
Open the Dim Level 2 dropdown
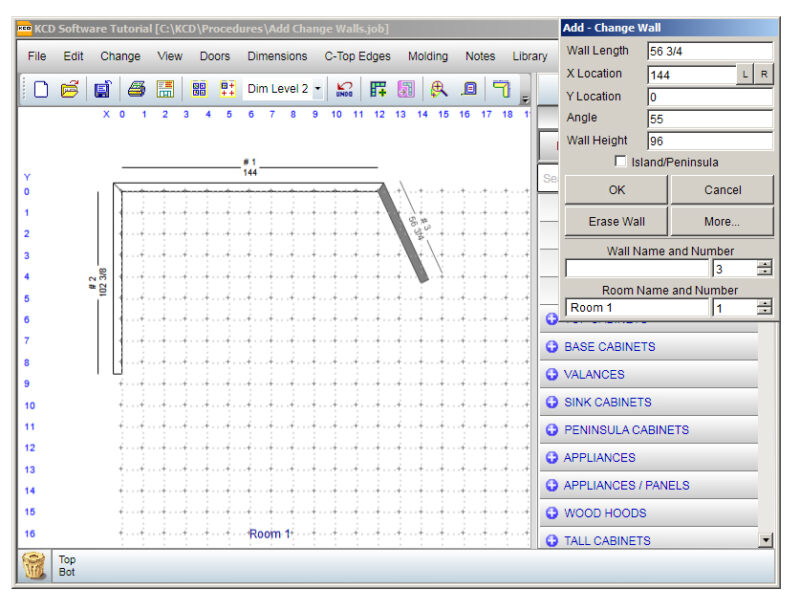(x=318, y=89)
